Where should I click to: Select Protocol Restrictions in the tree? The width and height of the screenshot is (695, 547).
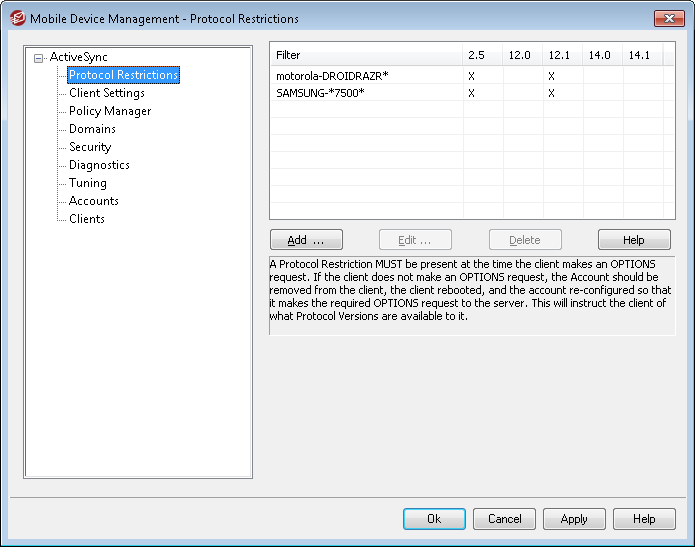click(123, 75)
